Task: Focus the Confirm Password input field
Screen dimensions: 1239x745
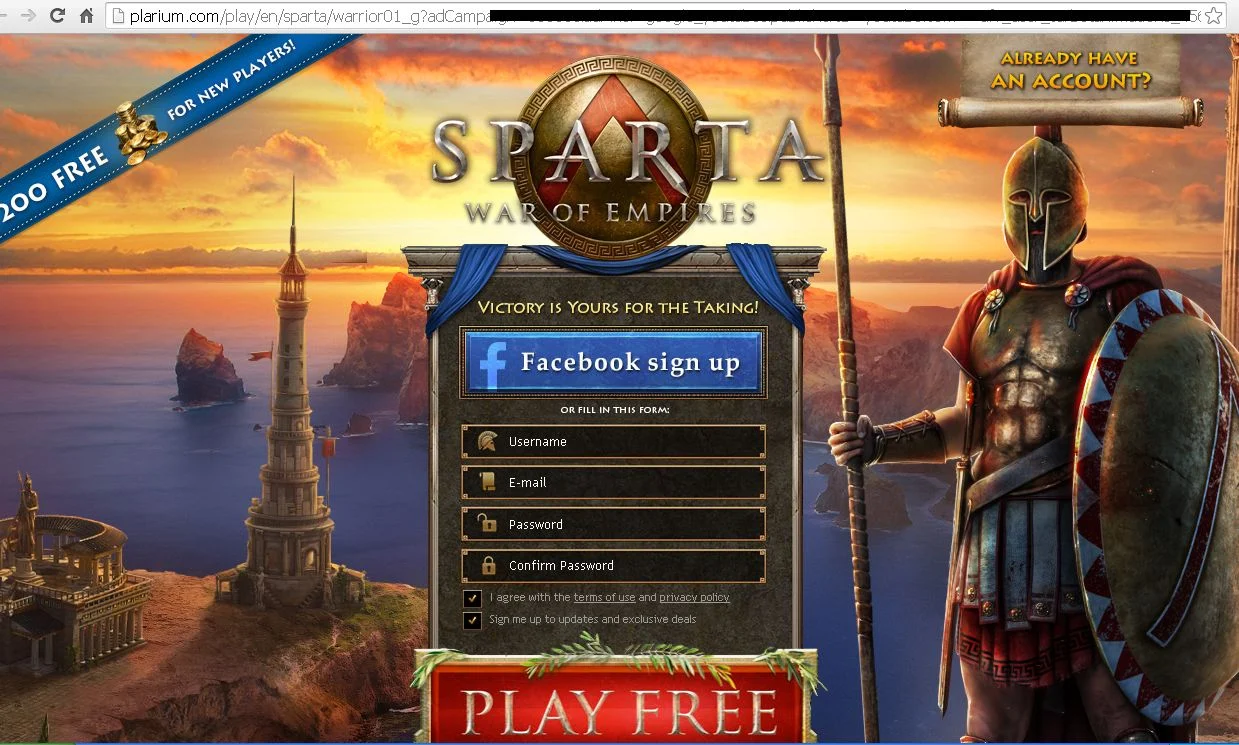Action: pos(613,565)
